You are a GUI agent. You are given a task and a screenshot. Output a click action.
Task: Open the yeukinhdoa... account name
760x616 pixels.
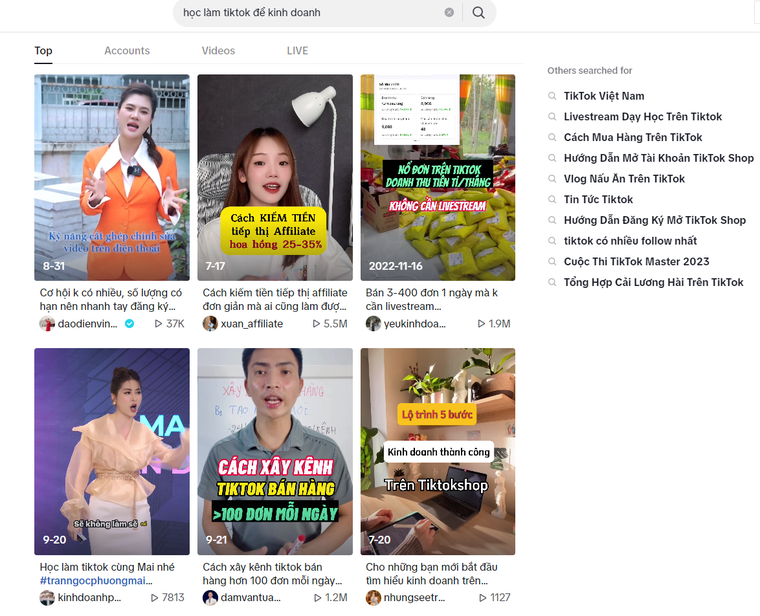click(414, 324)
